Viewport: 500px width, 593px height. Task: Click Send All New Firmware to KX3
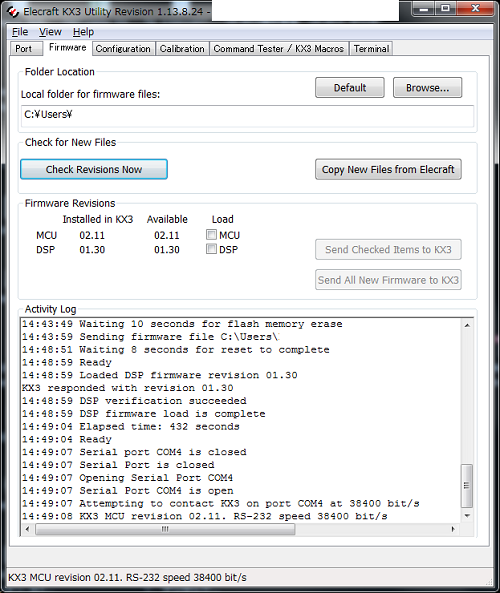(388, 280)
